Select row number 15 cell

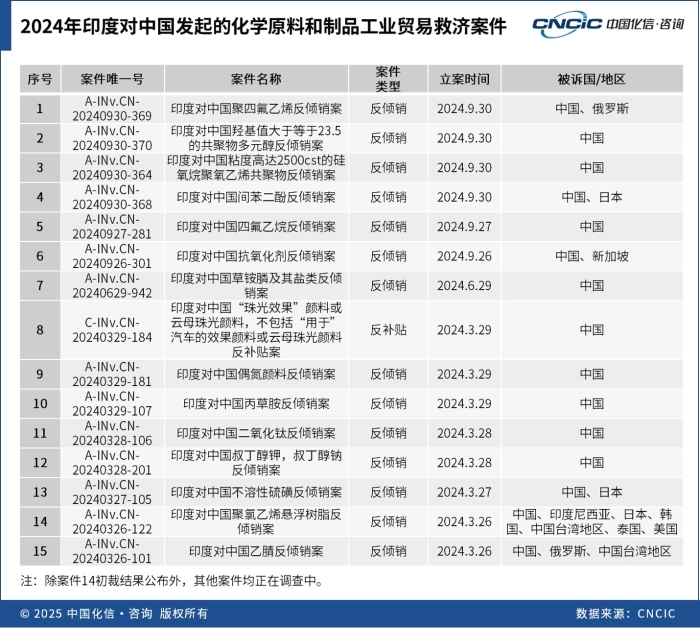pyautogui.click(x=40, y=551)
